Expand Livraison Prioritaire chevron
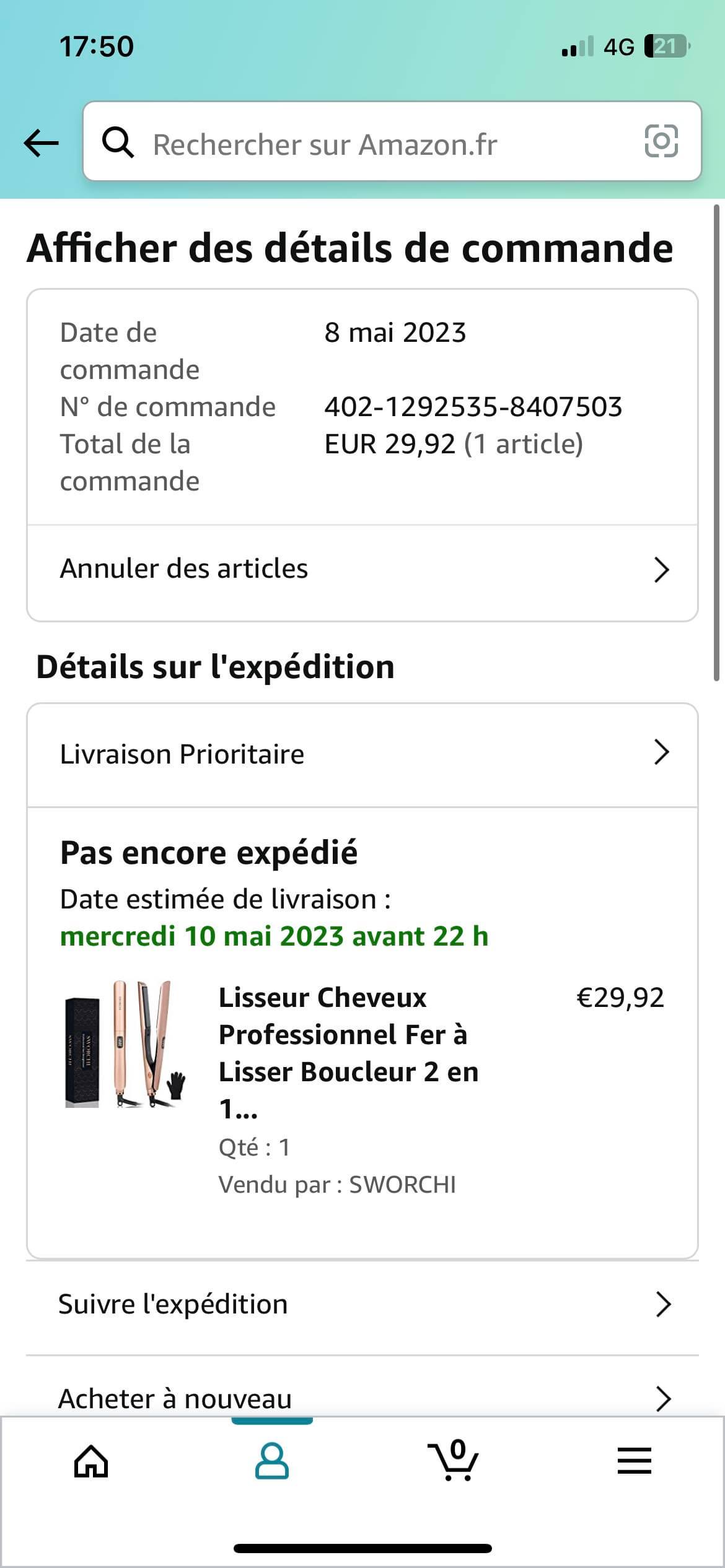This screenshot has width=725, height=1568. tap(661, 753)
